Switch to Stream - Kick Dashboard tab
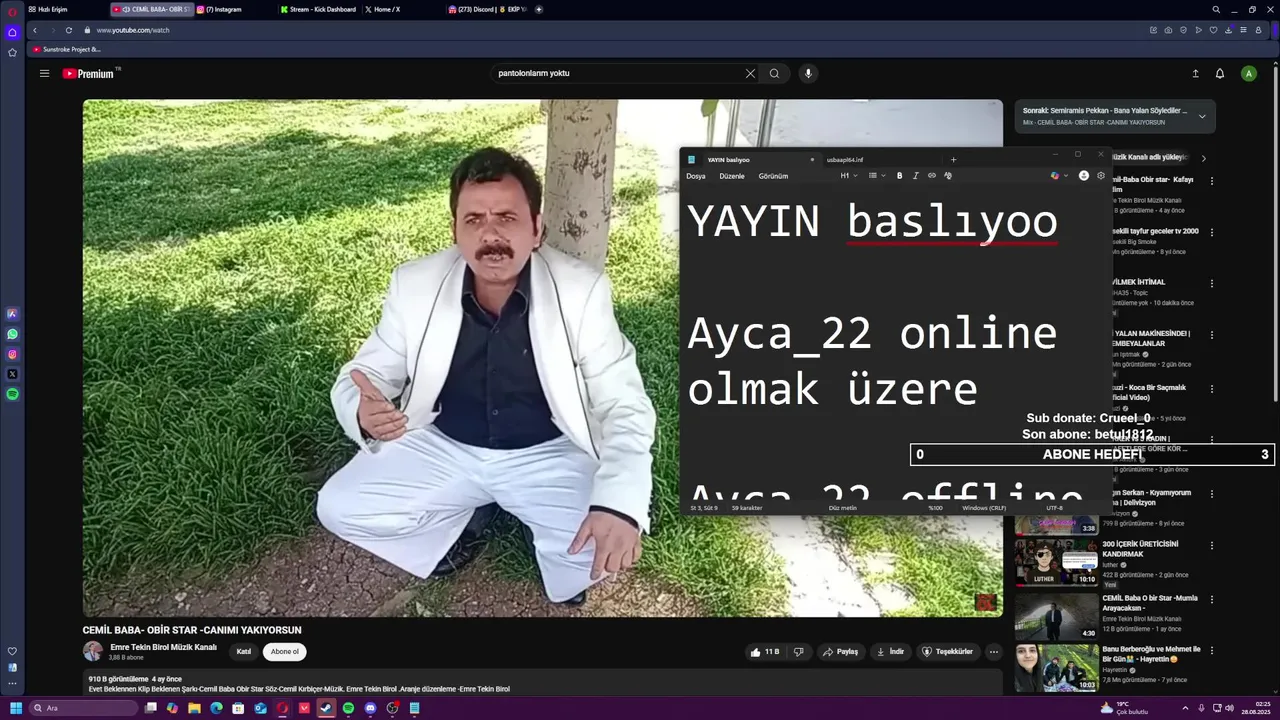The image size is (1280, 720). [322, 9]
